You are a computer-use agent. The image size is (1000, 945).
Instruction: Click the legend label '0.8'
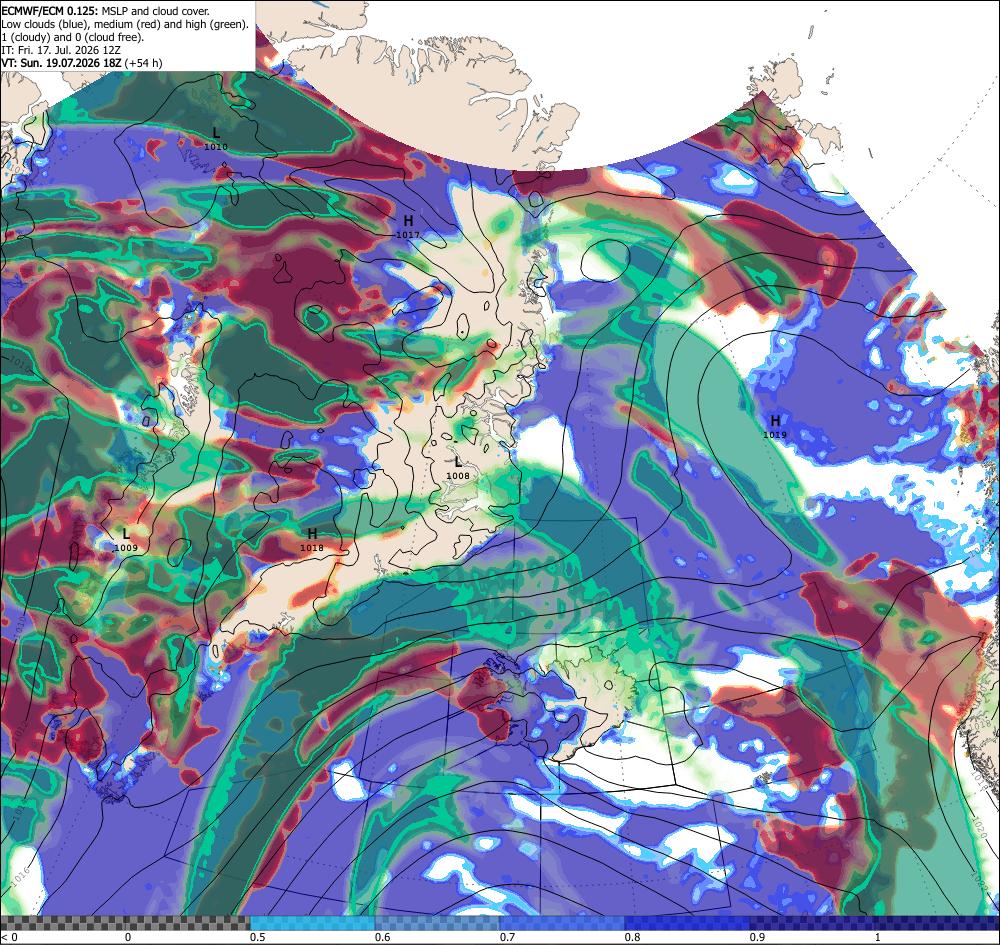(x=632, y=937)
